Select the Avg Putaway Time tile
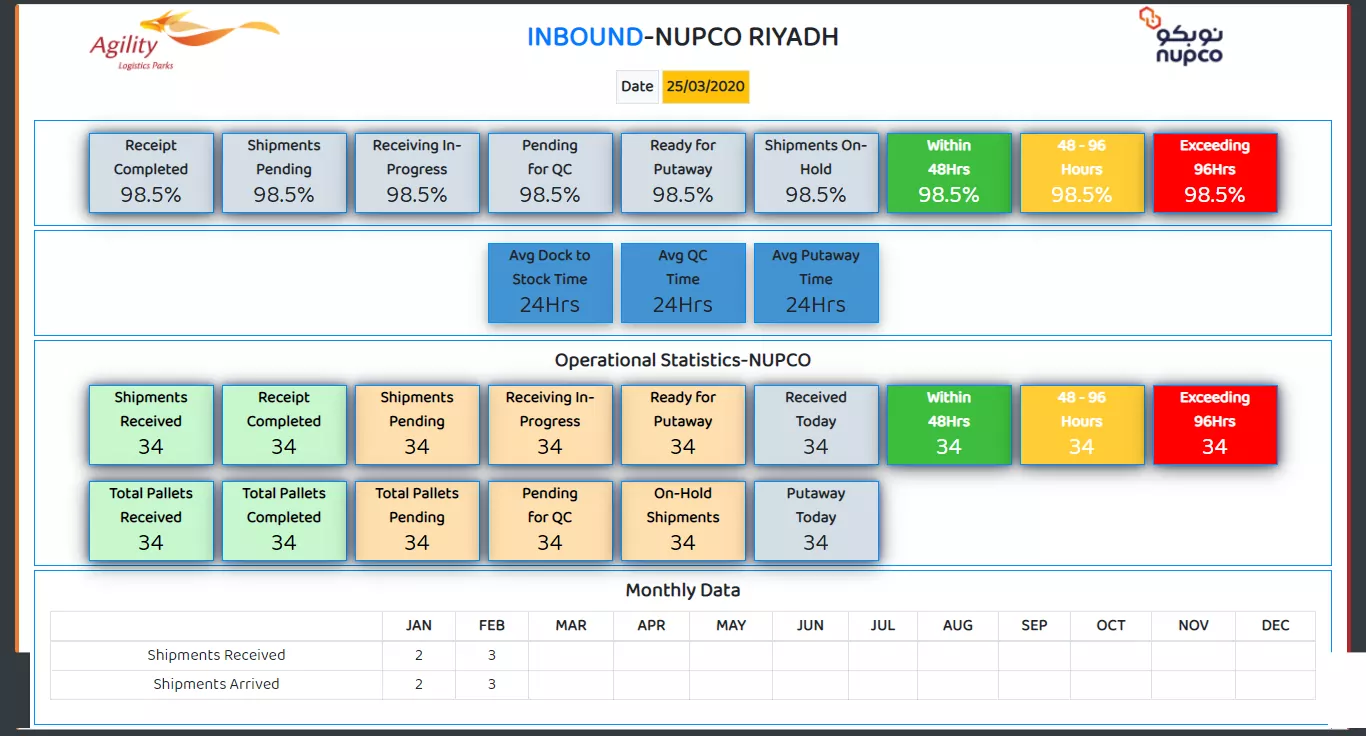The height and width of the screenshot is (736, 1366). [x=816, y=283]
